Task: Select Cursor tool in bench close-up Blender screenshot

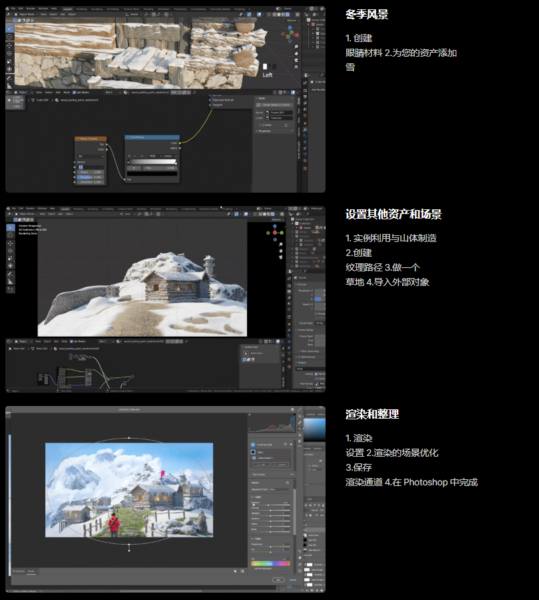Action: click(10, 37)
